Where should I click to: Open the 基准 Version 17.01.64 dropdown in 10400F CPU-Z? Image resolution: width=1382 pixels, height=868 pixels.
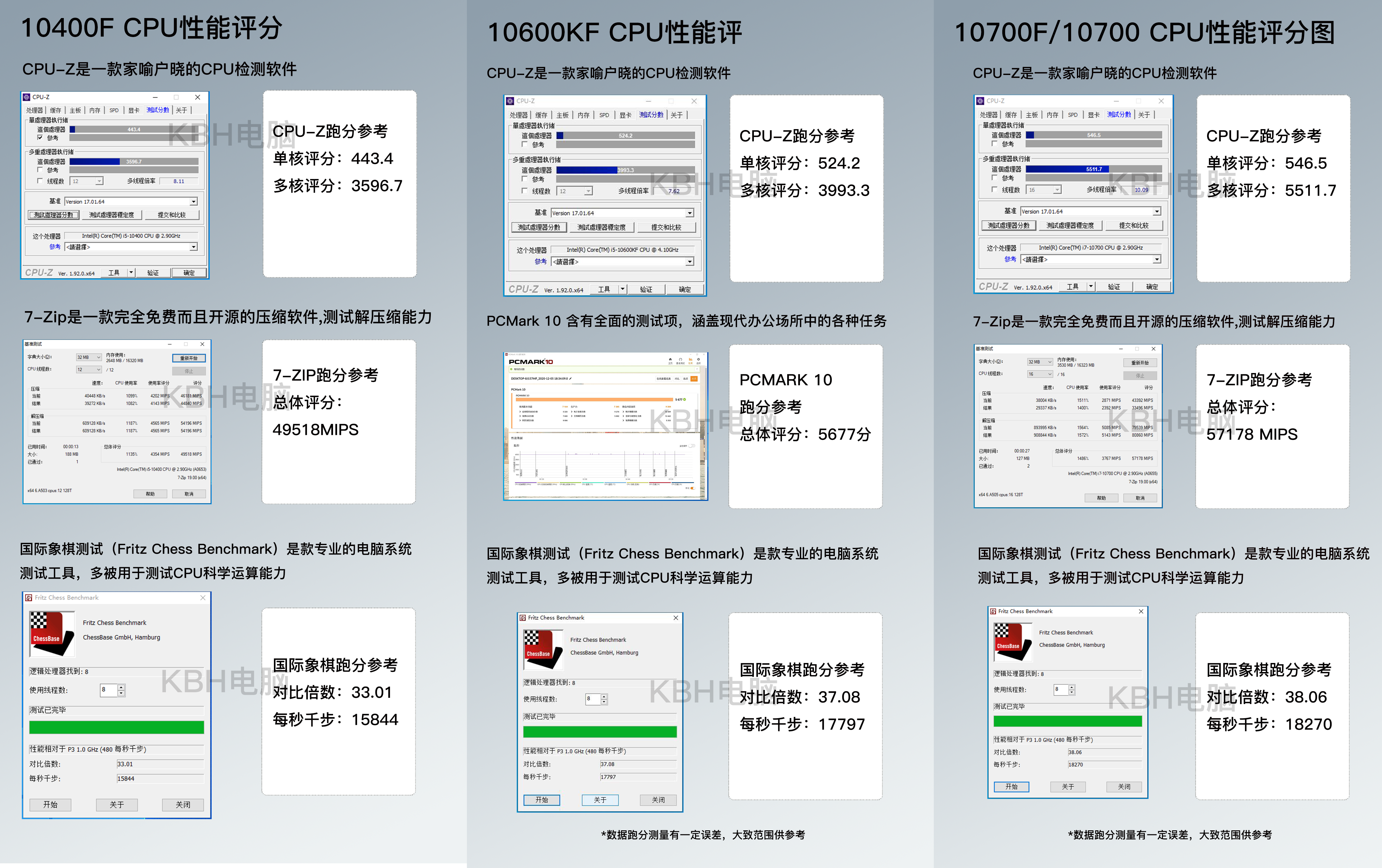131,201
